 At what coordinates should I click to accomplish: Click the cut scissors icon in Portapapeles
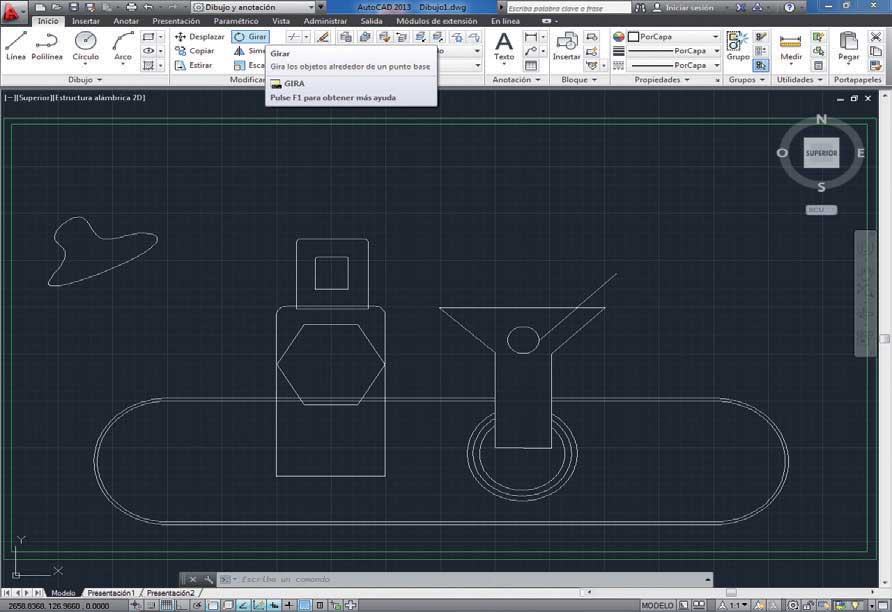coord(876,36)
